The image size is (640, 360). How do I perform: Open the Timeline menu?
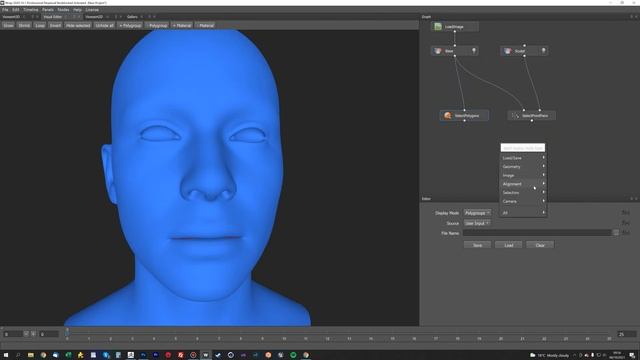(x=31, y=9)
